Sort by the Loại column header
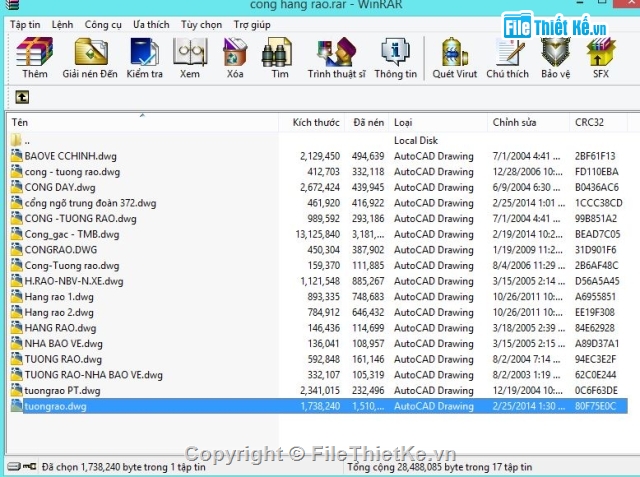Image resolution: width=640 pixels, height=477 pixels. (x=438, y=122)
